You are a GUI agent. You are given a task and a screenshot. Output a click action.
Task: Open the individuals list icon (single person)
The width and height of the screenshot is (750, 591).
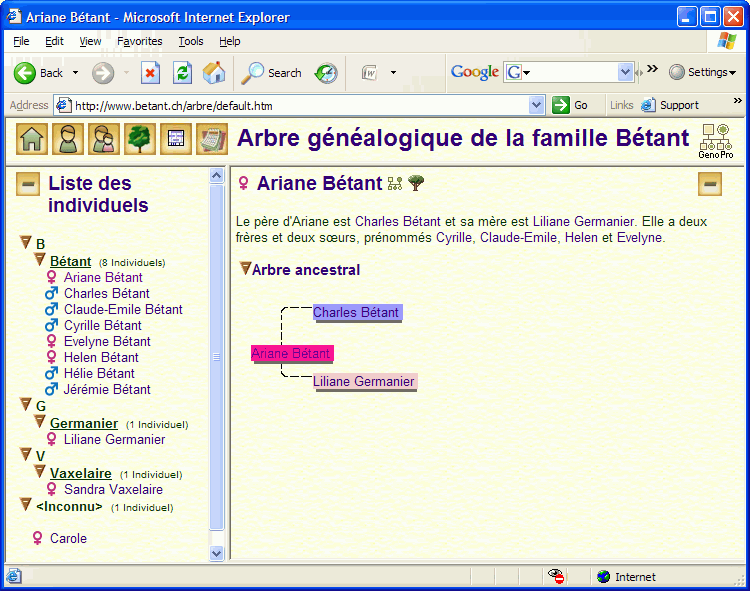68,139
